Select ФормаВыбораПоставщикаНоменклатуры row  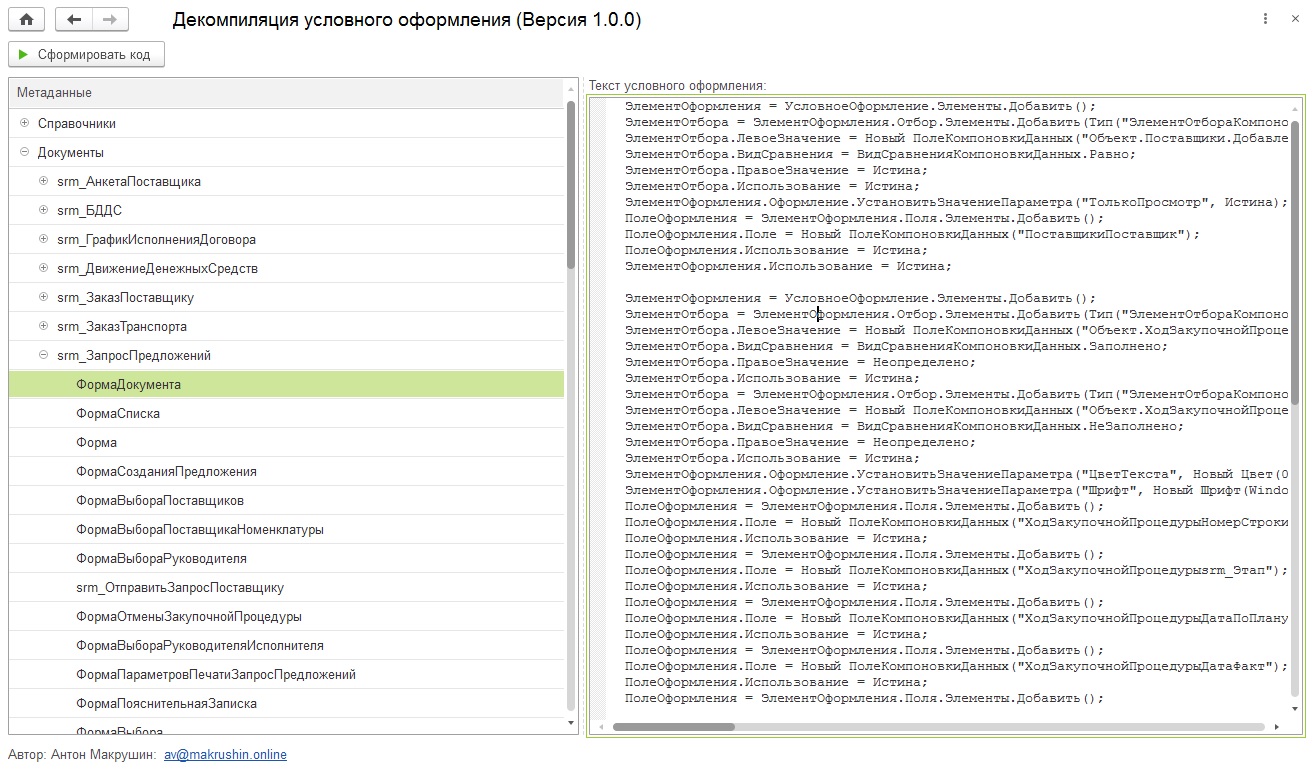tap(286, 529)
